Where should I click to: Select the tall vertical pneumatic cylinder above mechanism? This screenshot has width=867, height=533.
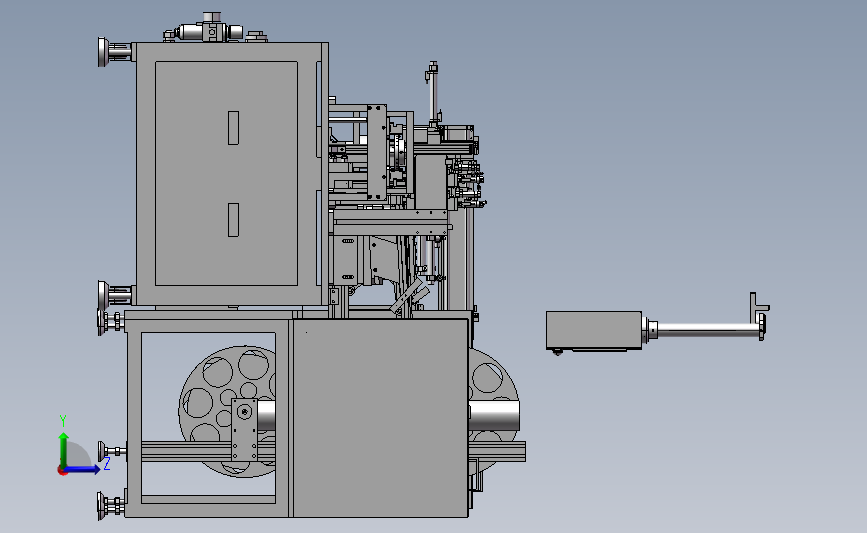coord(432,94)
